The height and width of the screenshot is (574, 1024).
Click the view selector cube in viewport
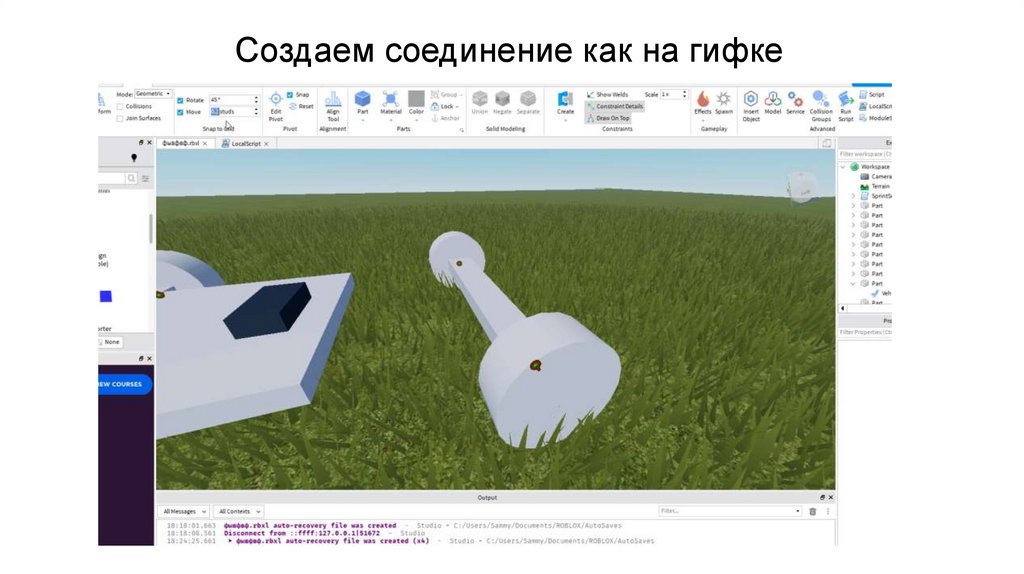[x=802, y=187]
